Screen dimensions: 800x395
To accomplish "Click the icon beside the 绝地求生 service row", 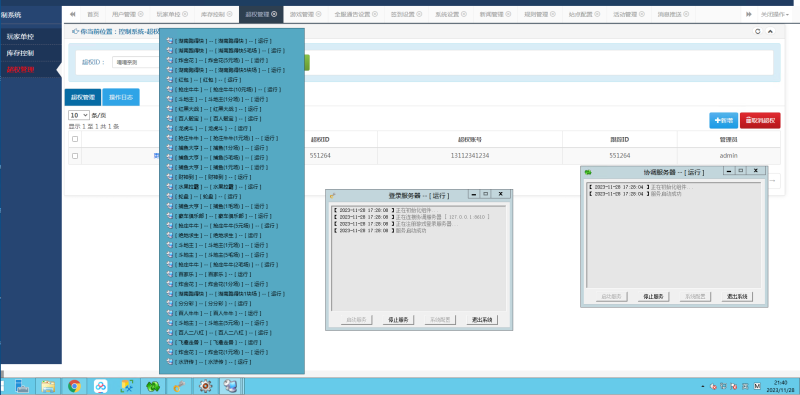I will (169, 236).
